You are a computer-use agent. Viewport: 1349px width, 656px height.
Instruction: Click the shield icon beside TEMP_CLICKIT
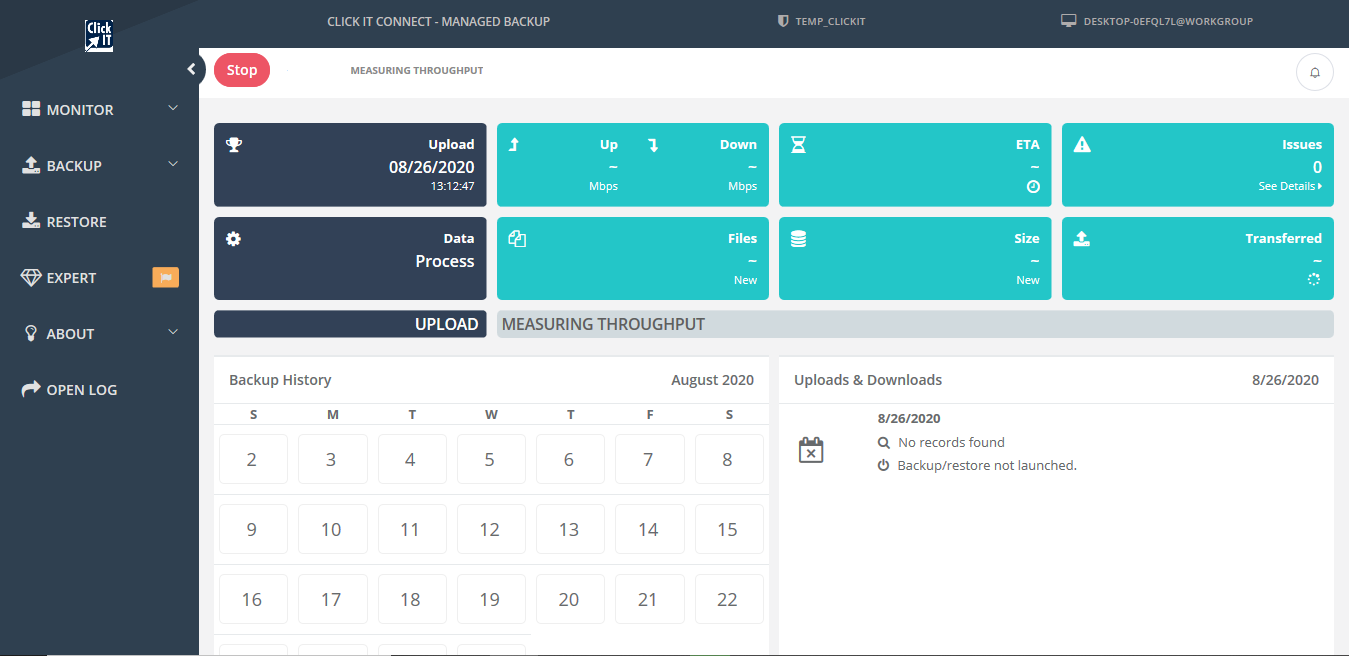[x=783, y=21]
